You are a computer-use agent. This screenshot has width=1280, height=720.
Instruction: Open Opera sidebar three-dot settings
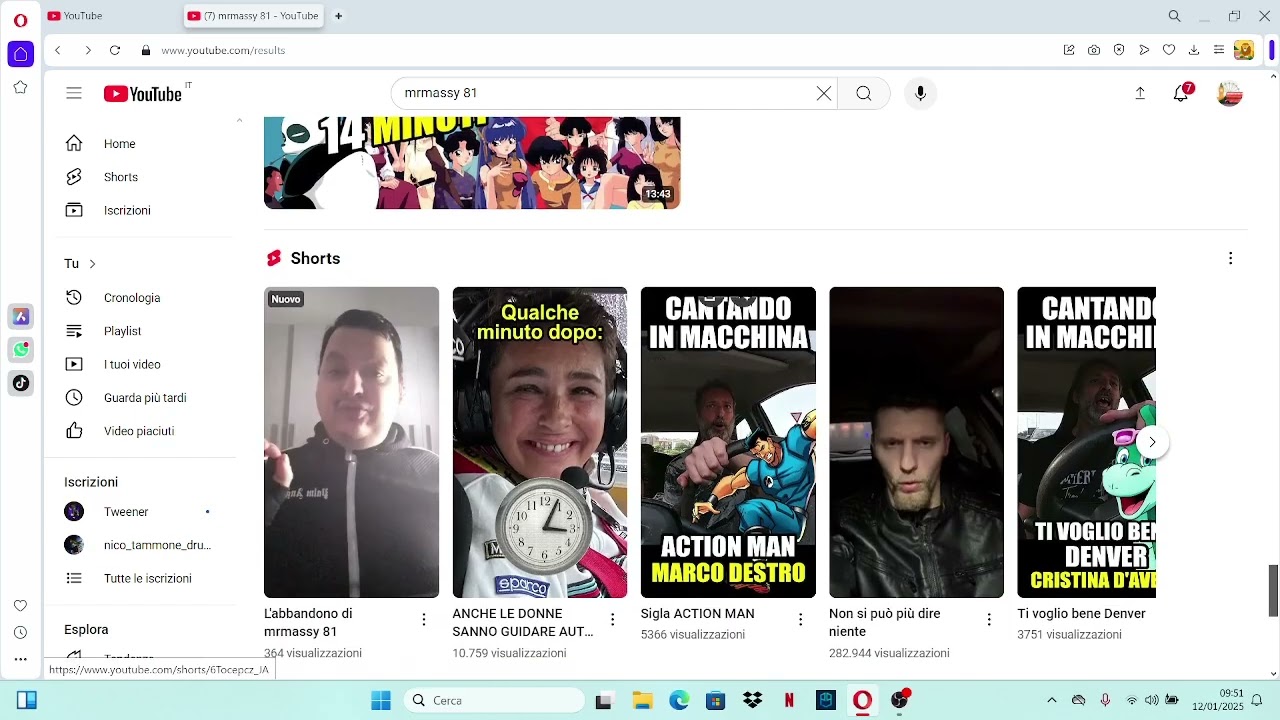point(20,659)
